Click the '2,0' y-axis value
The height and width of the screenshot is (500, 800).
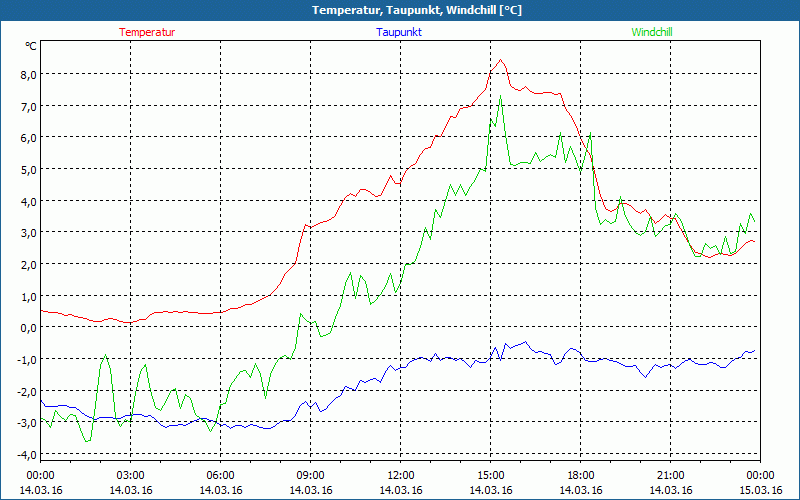tap(29, 264)
